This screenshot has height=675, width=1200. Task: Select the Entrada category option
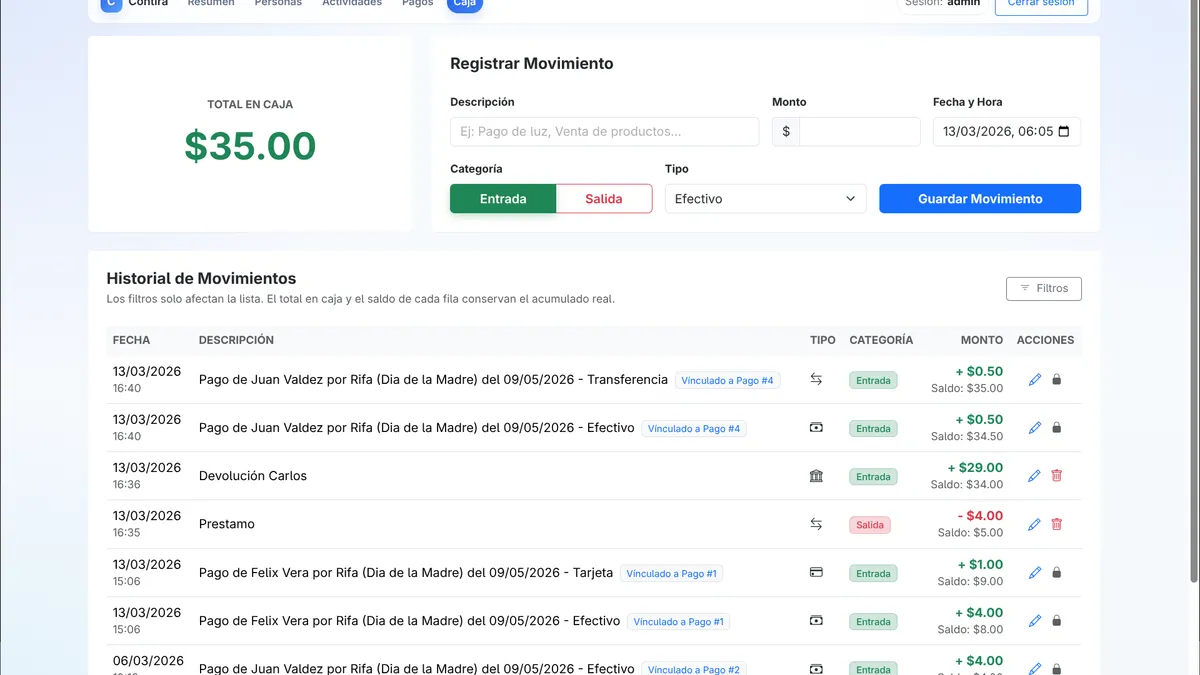coord(503,199)
